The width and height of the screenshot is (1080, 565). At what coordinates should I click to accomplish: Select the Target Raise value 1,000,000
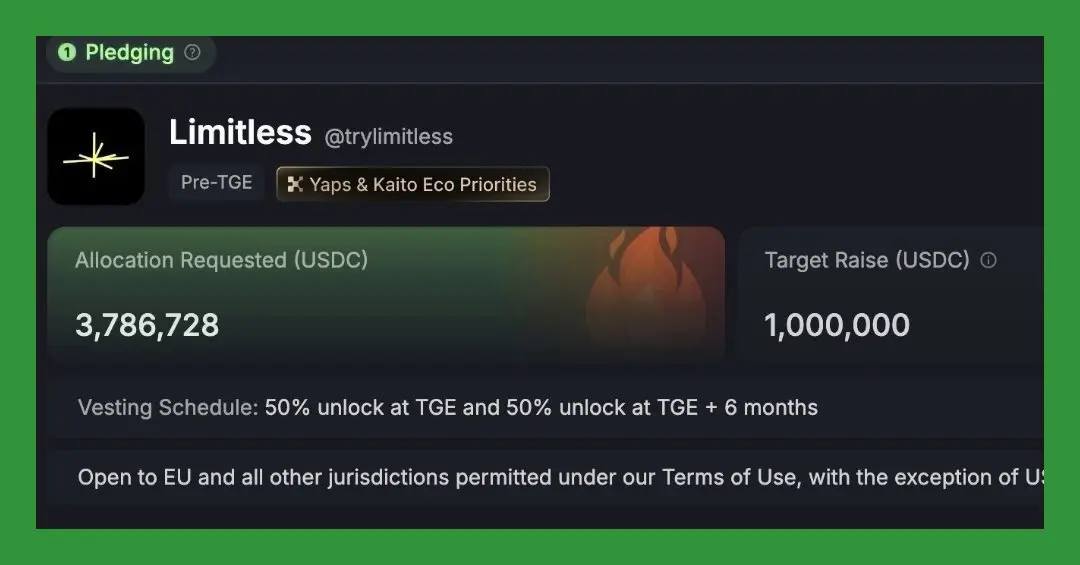(837, 325)
